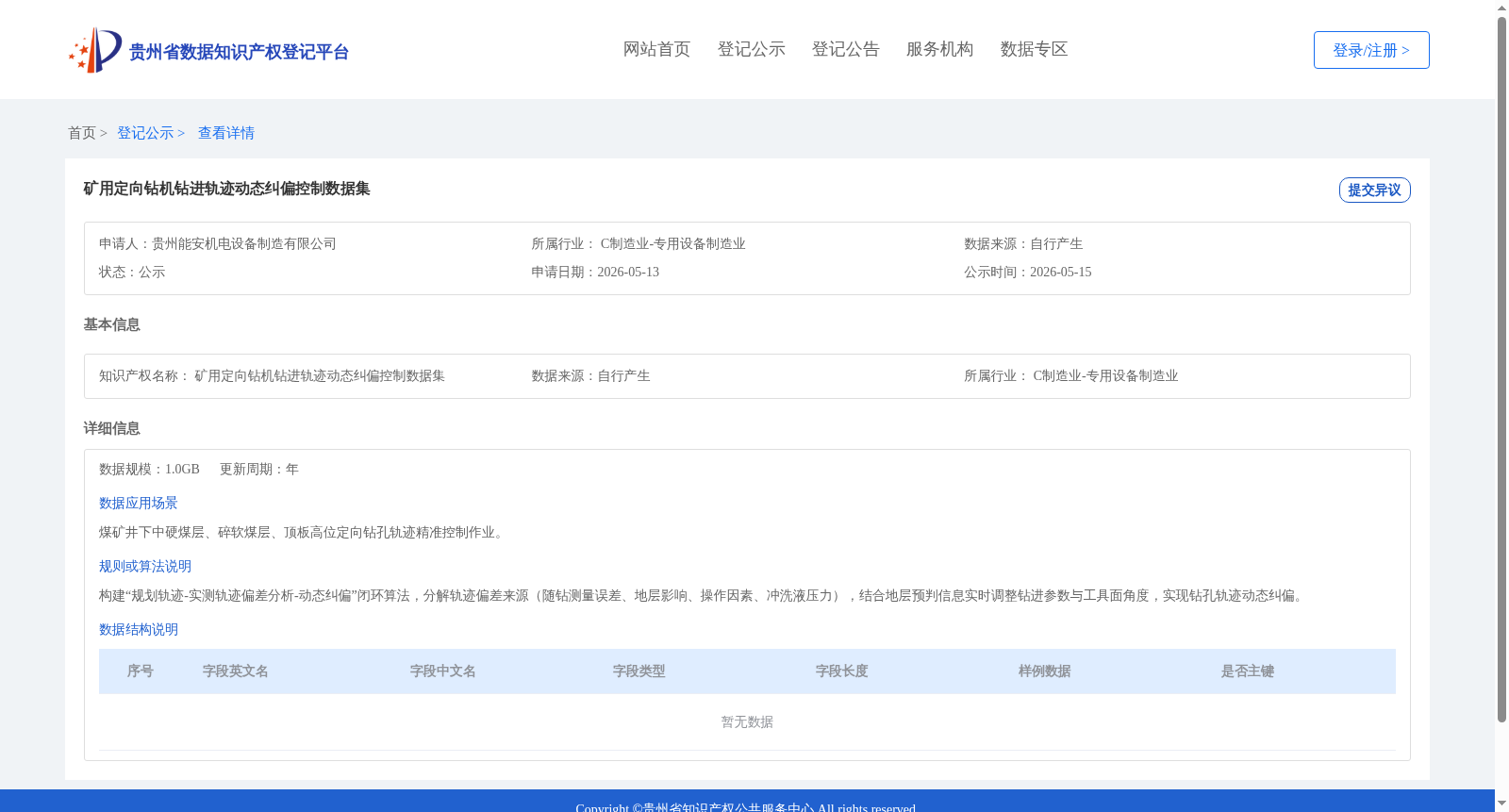Click 数据结构说明 heading
The width and height of the screenshot is (1509, 812).
(x=139, y=629)
